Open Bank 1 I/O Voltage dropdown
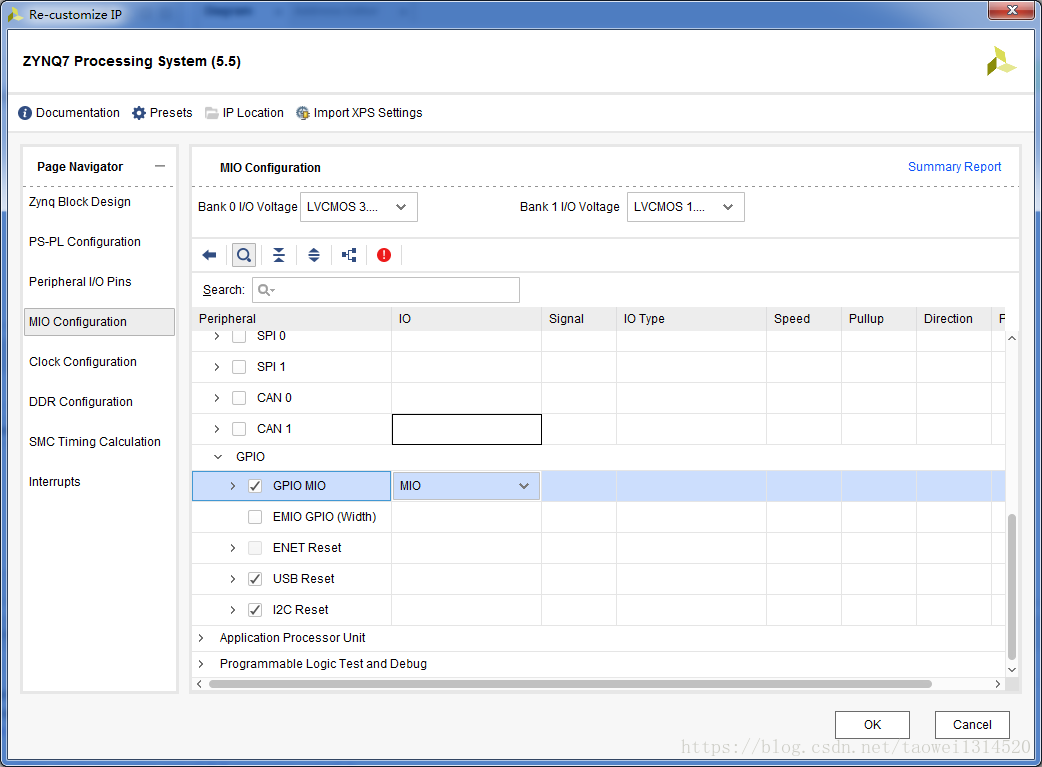 pyautogui.click(x=686, y=207)
